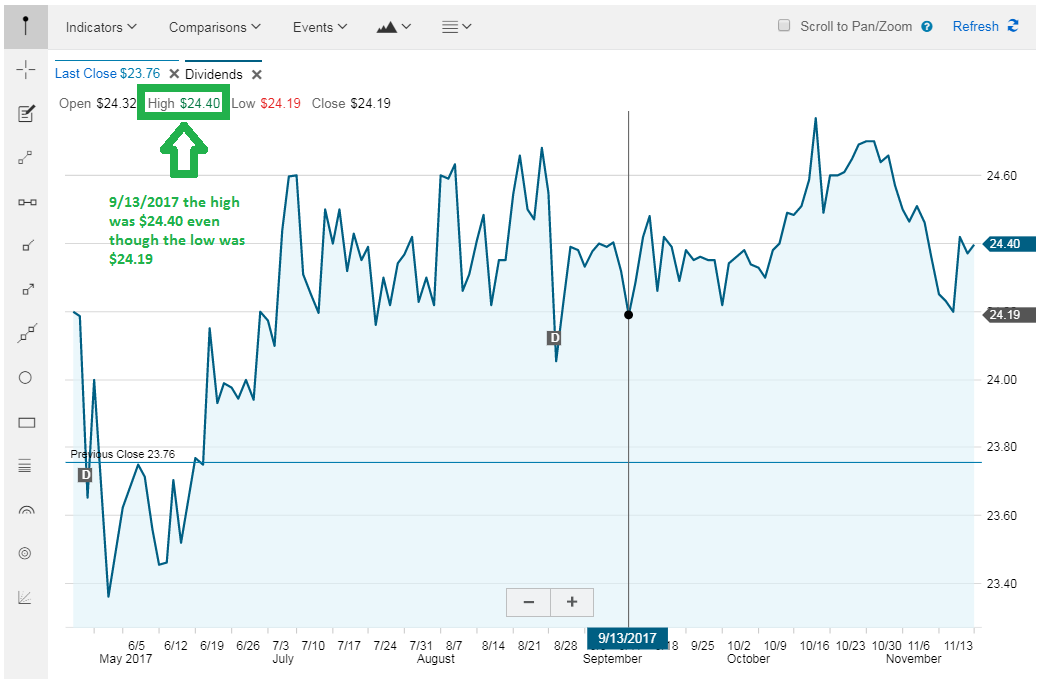Click the pin tool at top-left

tap(25, 27)
